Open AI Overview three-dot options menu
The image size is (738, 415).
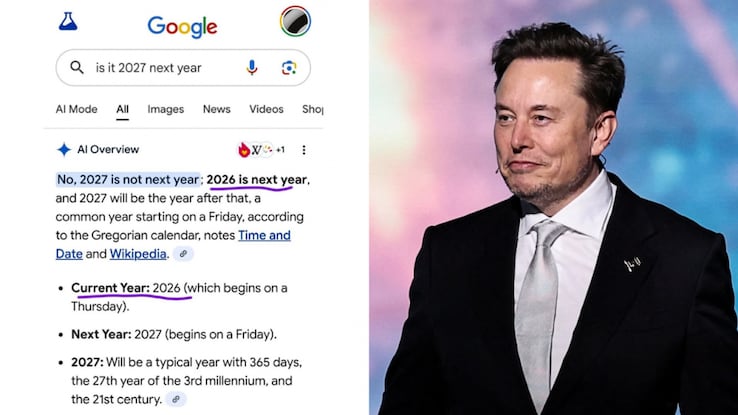304,150
